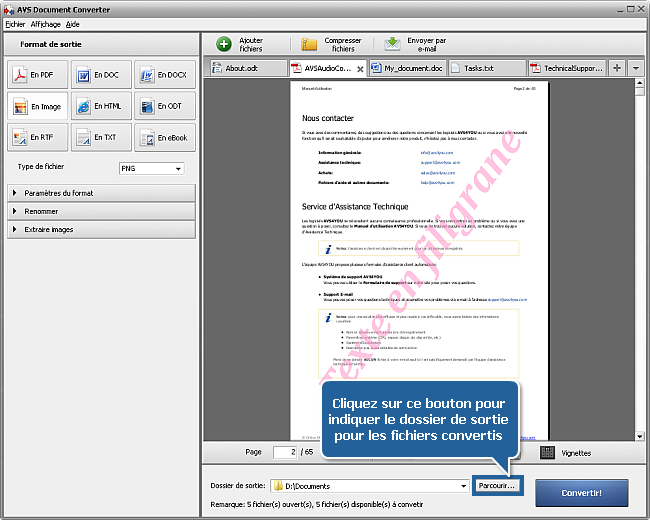The image size is (650, 520).
Task: Click the green Ajouter fichiers plus icon
Action: pos(224,44)
